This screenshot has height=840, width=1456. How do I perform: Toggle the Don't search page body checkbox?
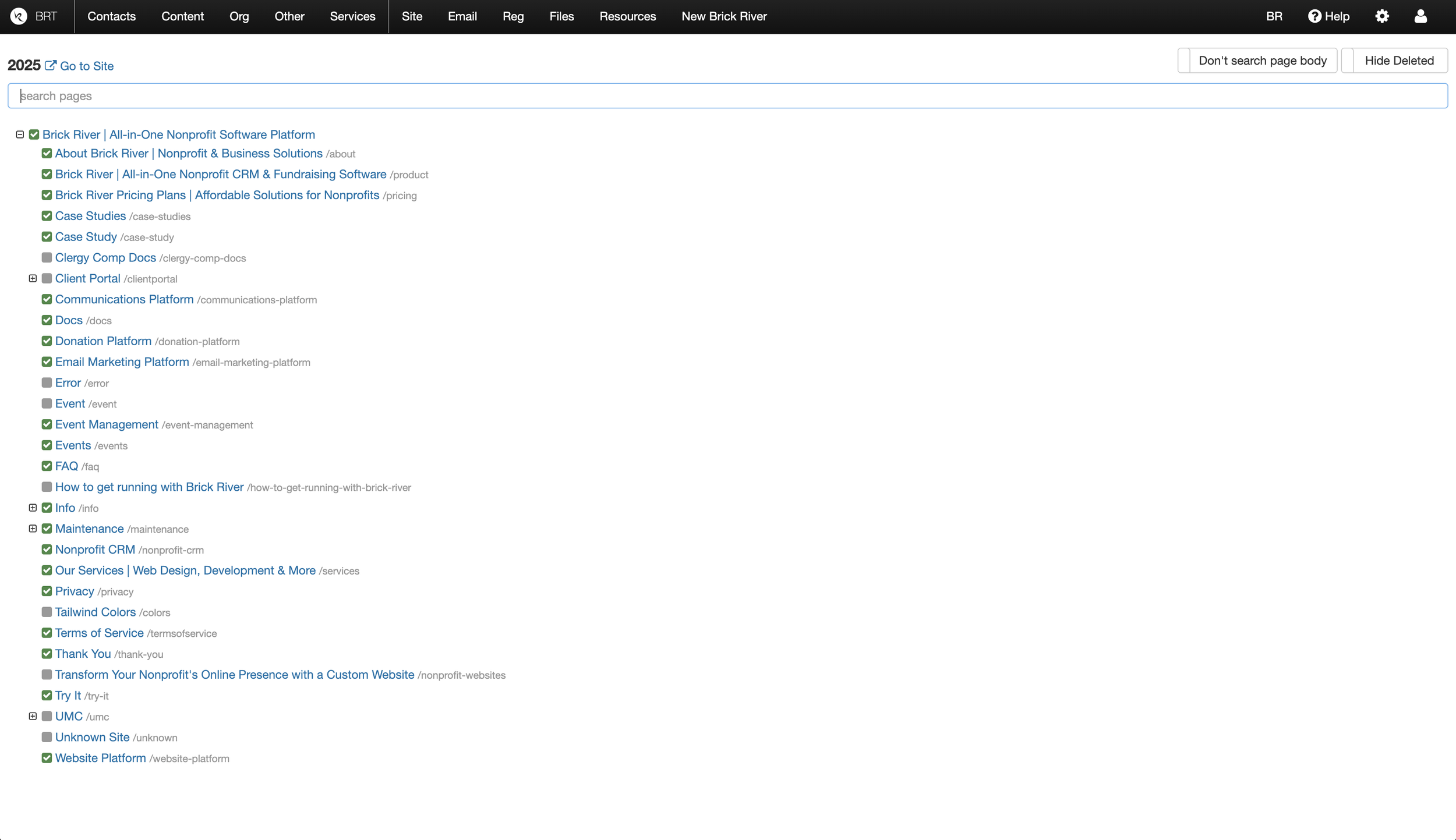coord(1184,61)
